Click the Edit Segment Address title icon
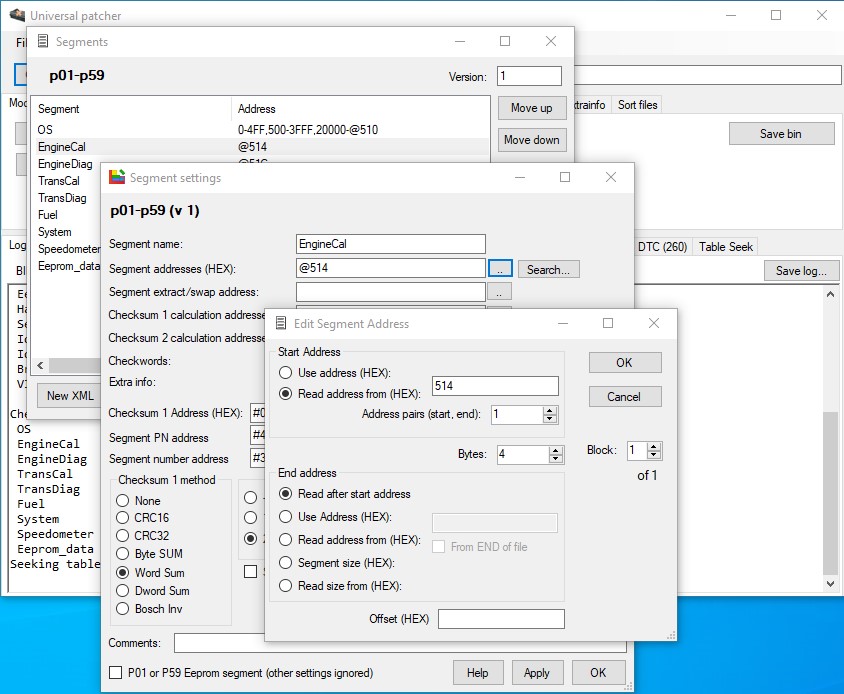This screenshot has height=694, width=844. point(281,323)
